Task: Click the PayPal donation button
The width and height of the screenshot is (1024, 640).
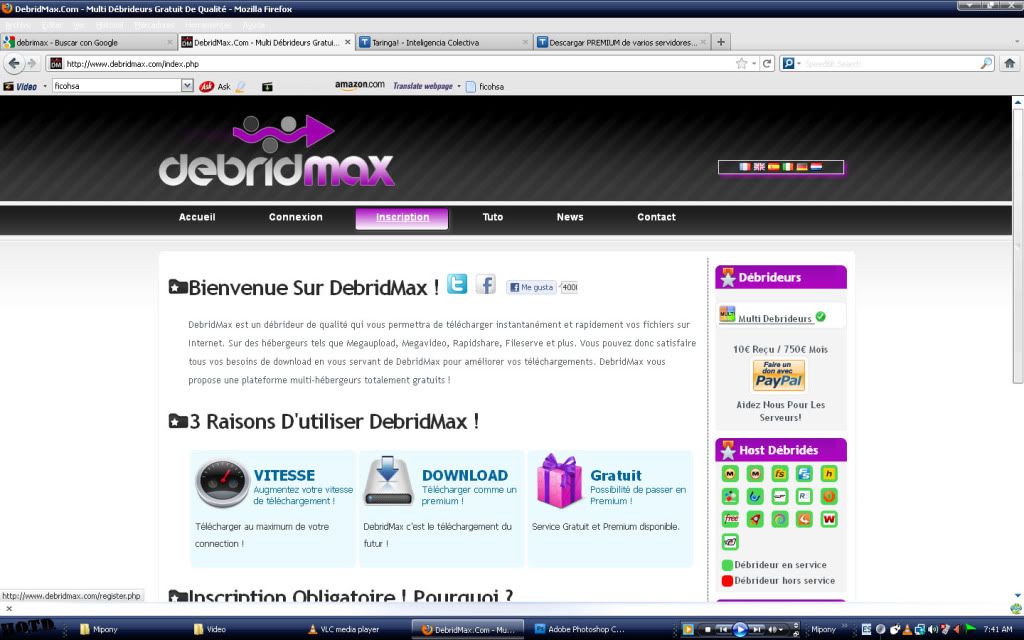Action: pos(779,375)
